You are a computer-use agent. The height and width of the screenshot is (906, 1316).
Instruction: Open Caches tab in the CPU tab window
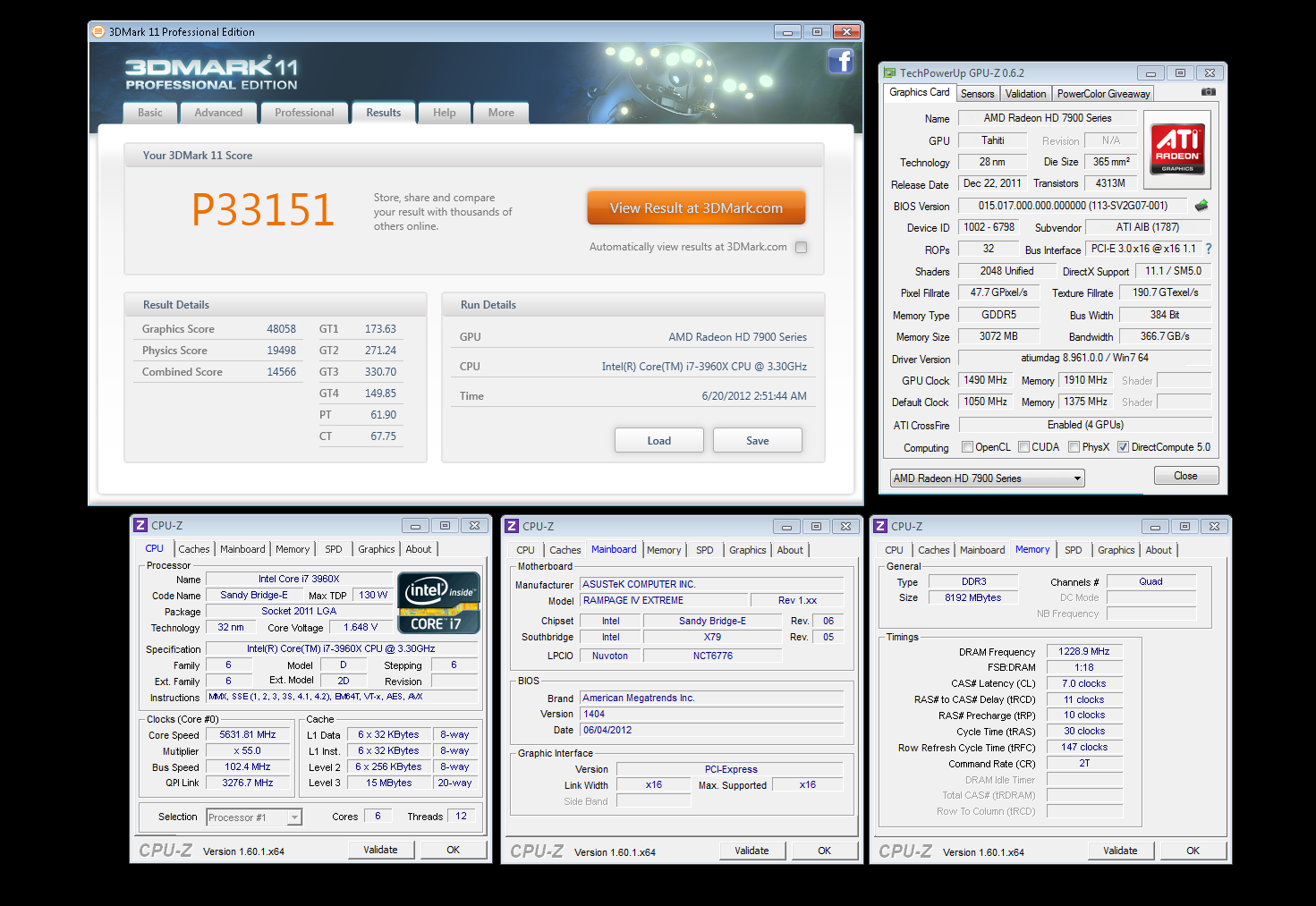pos(194,549)
